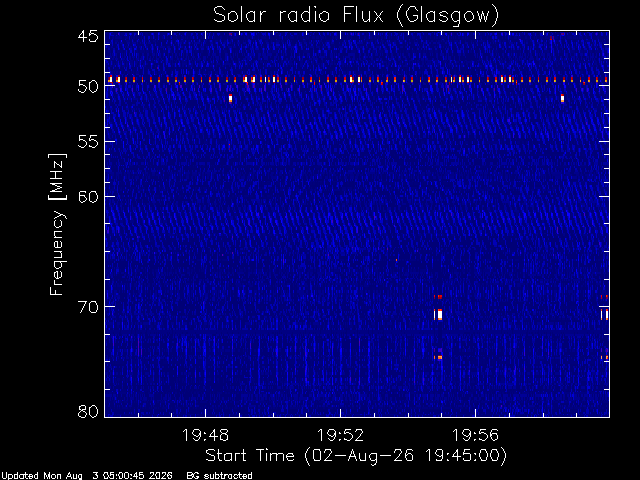The height and width of the screenshot is (480, 640).
Task: Click the white spot below 50 MHz near 19:58
Action: (x=562, y=98)
